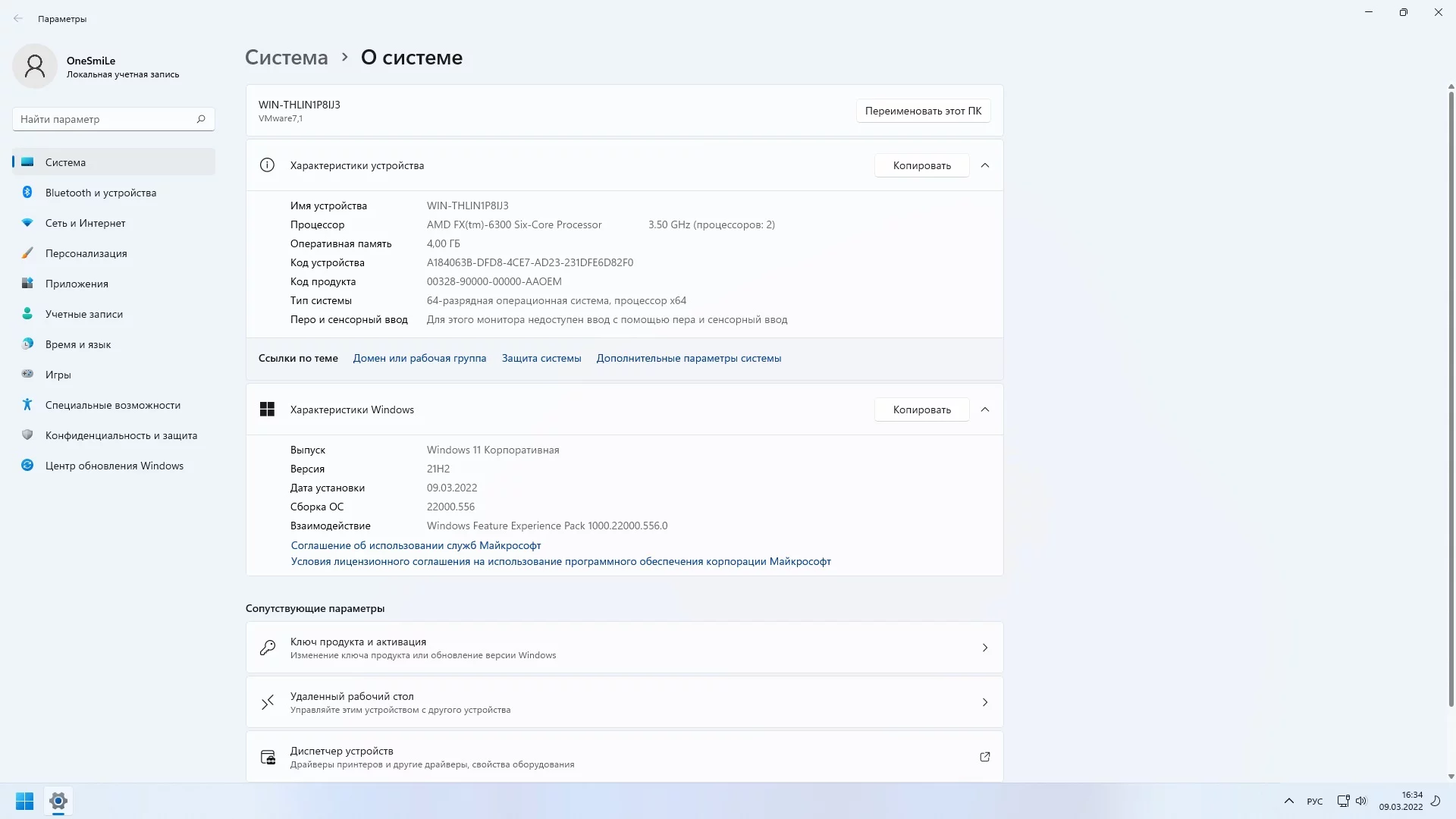
Task: Click Переименовать этот ПК button
Action: coord(923,111)
